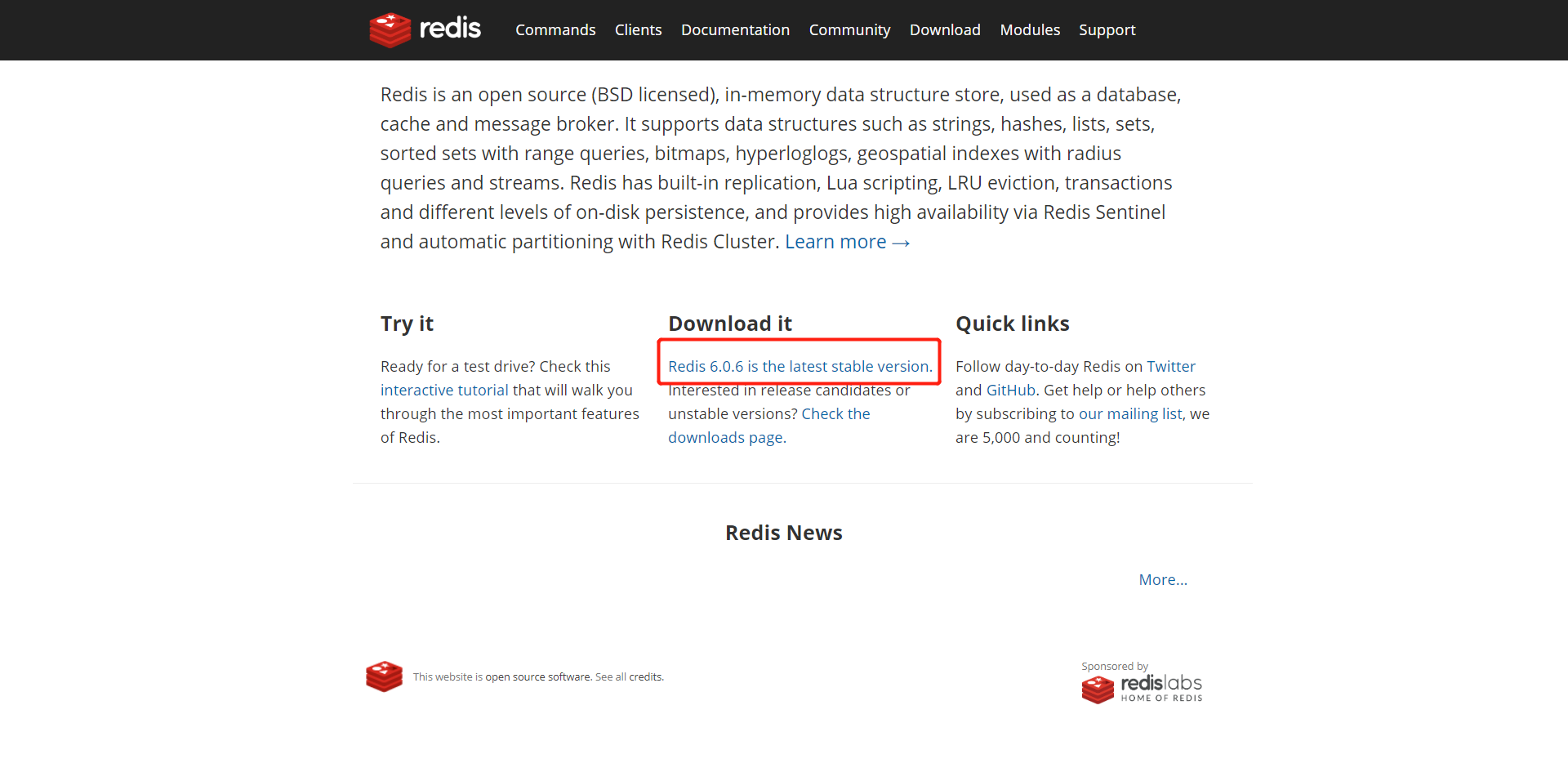Image resolution: width=1568 pixels, height=759 pixels.
Task: Open the interactive tutorial link
Action: [444, 391]
